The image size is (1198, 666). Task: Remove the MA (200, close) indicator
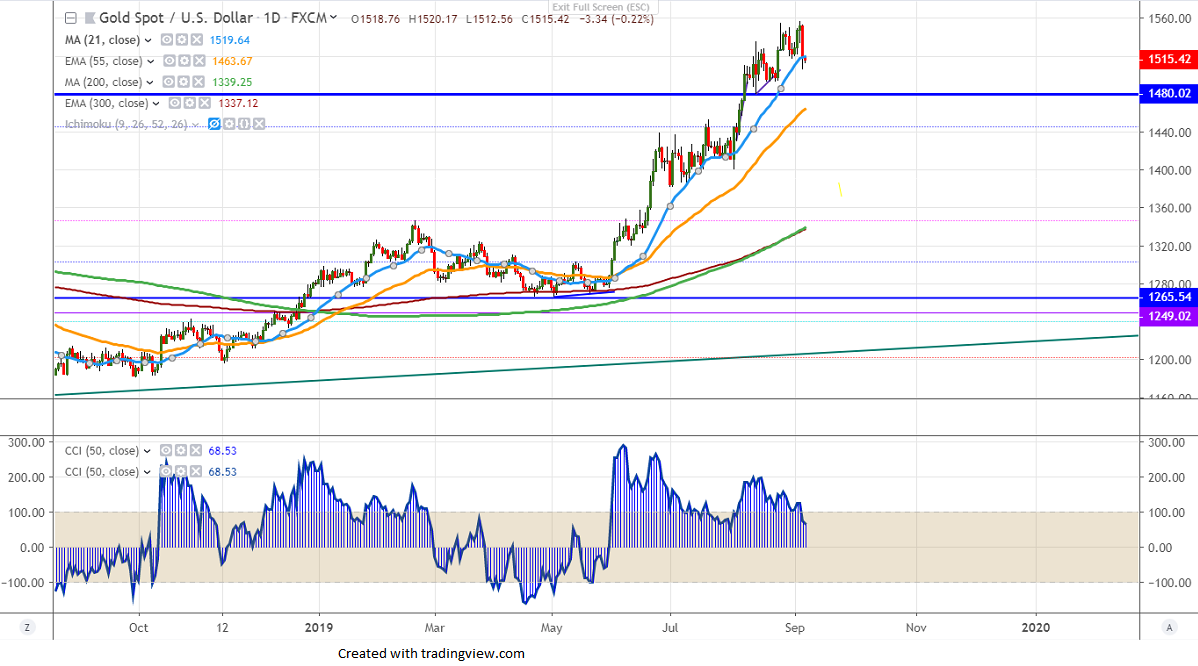(198, 82)
